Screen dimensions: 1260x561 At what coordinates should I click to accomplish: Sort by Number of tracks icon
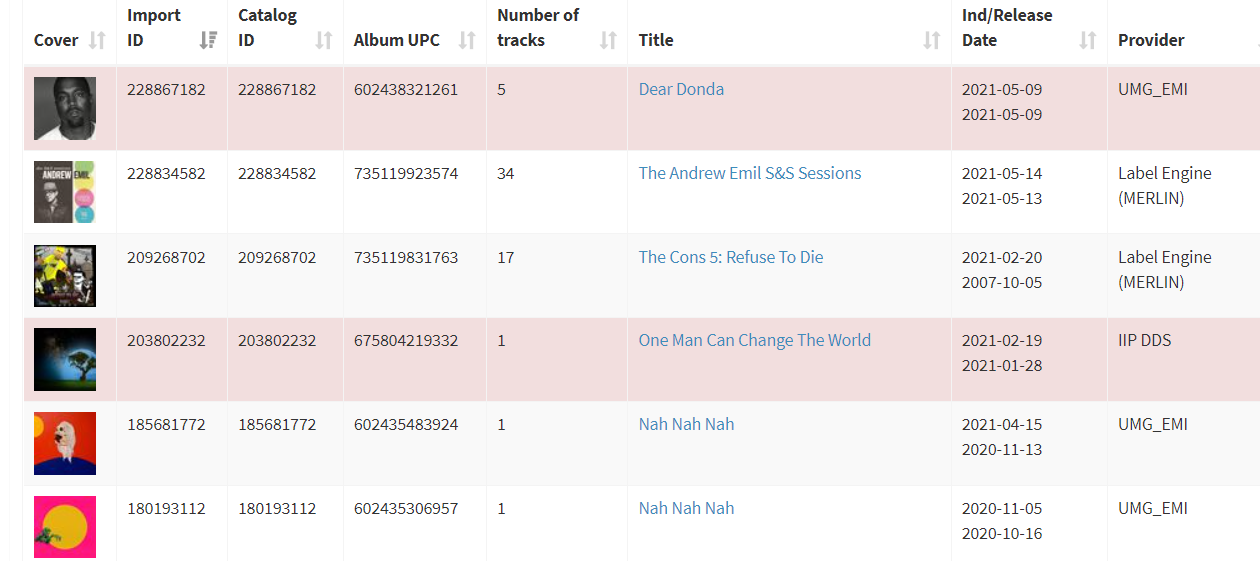(x=608, y=40)
